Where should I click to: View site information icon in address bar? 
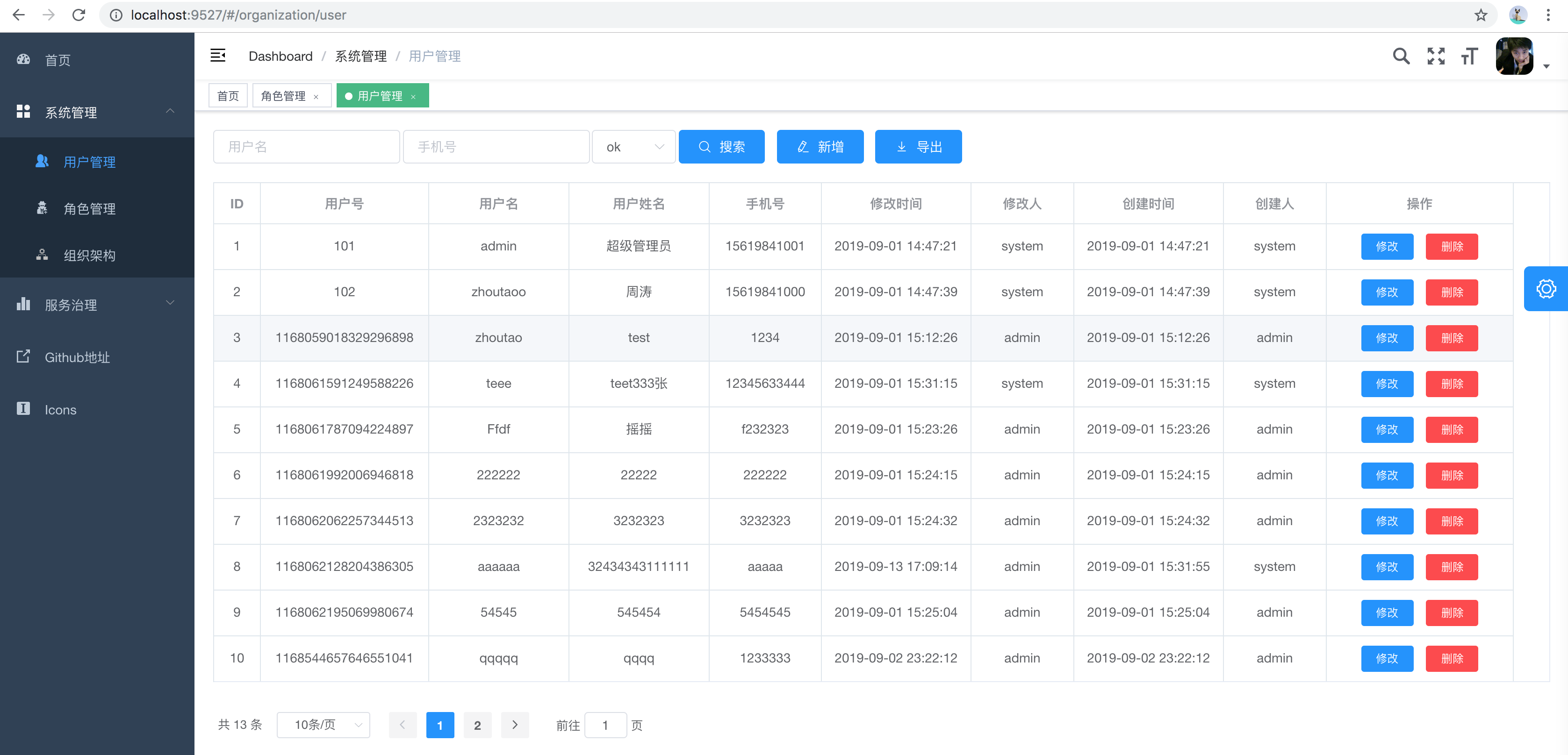[x=115, y=15]
